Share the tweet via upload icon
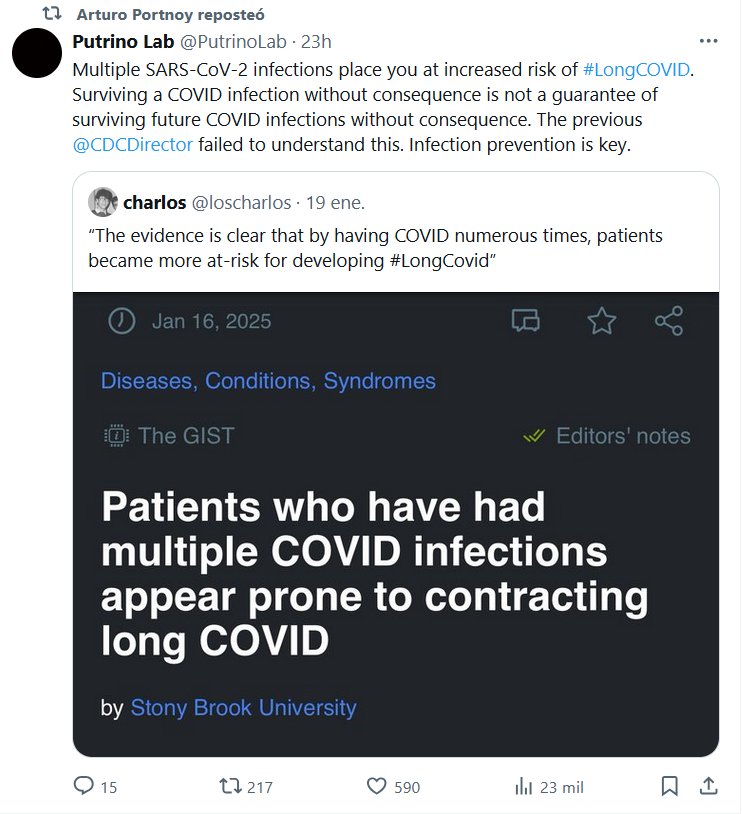The image size is (742, 814). (x=707, y=787)
